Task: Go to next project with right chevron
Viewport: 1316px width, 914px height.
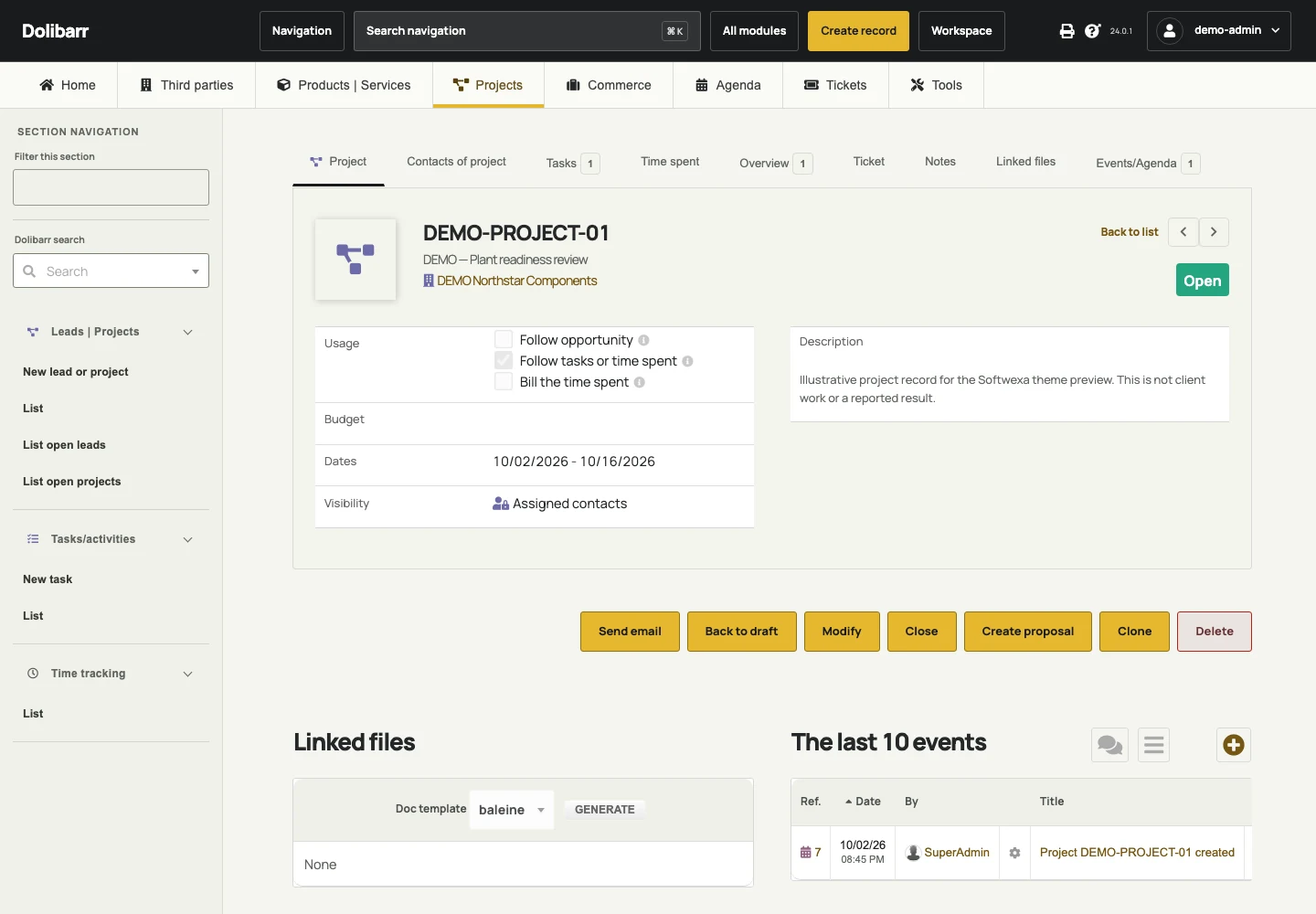Action: [1214, 232]
